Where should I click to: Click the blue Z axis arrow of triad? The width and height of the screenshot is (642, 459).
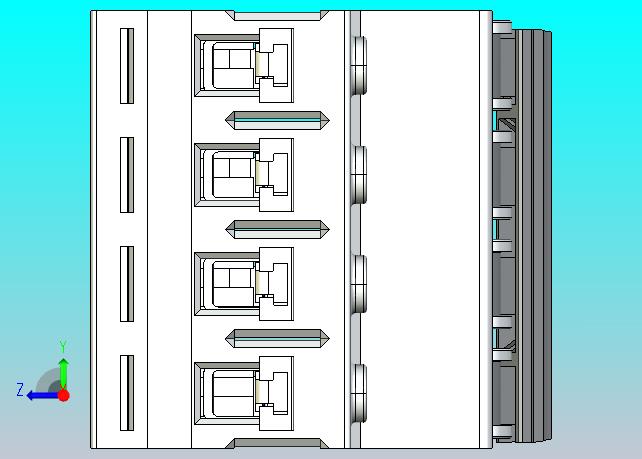(42, 396)
